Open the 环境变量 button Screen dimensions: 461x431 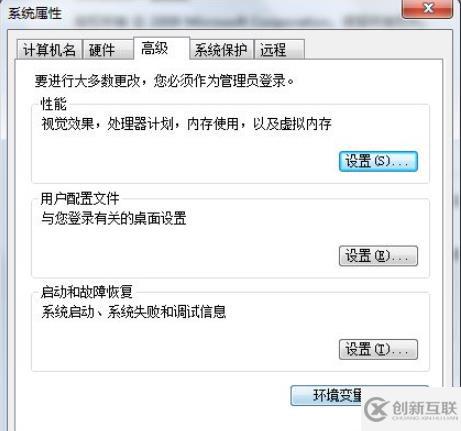(x=337, y=395)
